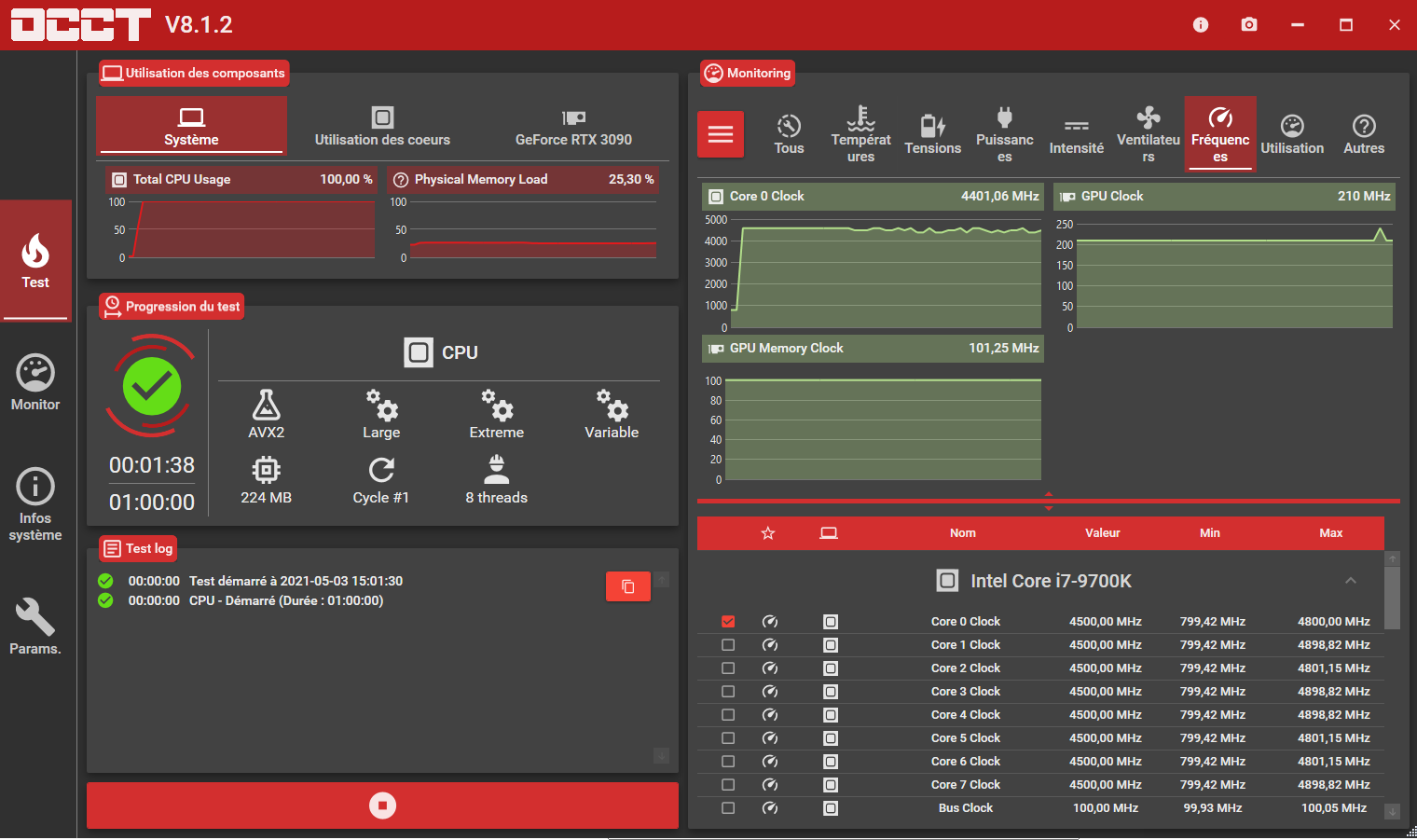The height and width of the screenshot is (840, 1417).
Task: Switch to the GeForce RTX 3090 tab
Action: pyautogui.click(x=573, y=127)
